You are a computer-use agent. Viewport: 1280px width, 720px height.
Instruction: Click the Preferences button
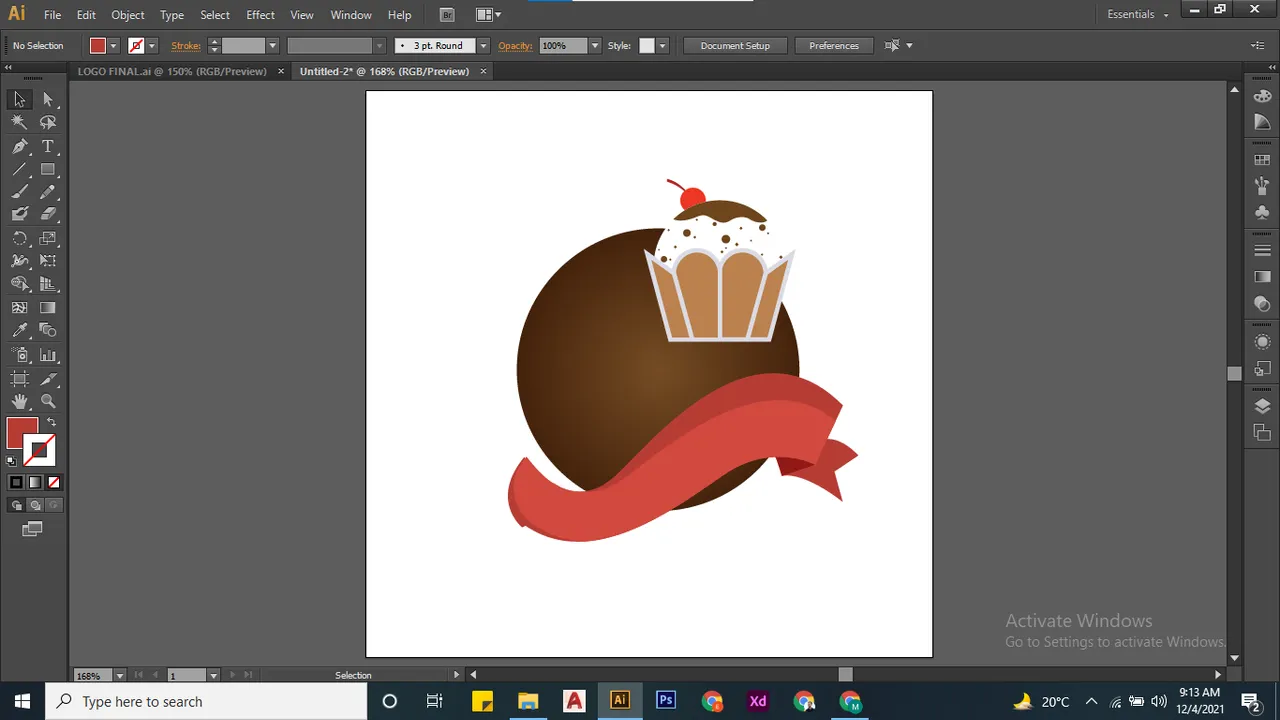[x=834, y=46]
